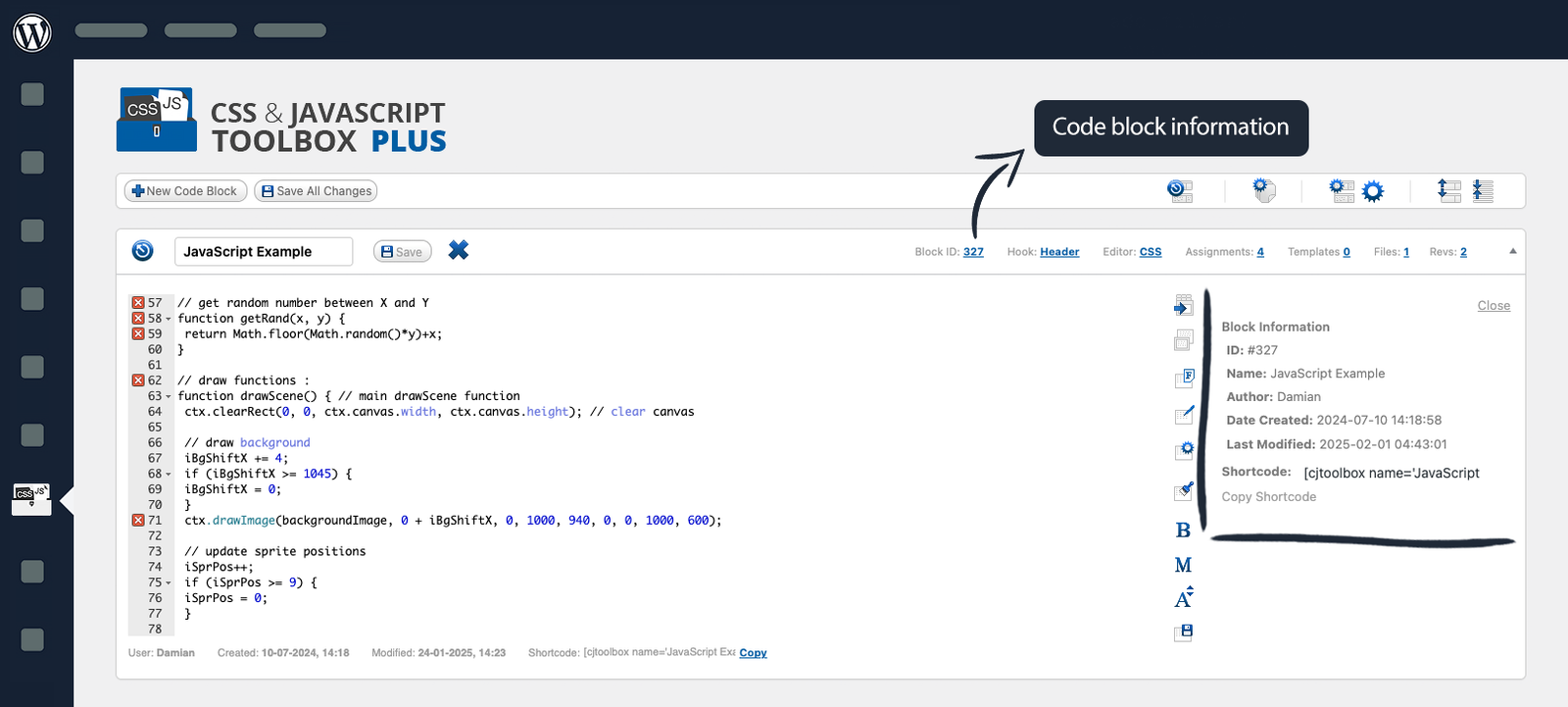The height and width of the screenshot is (707, 1568).
Task: Toggle JavaScript Example block active state
Action: 143,251
